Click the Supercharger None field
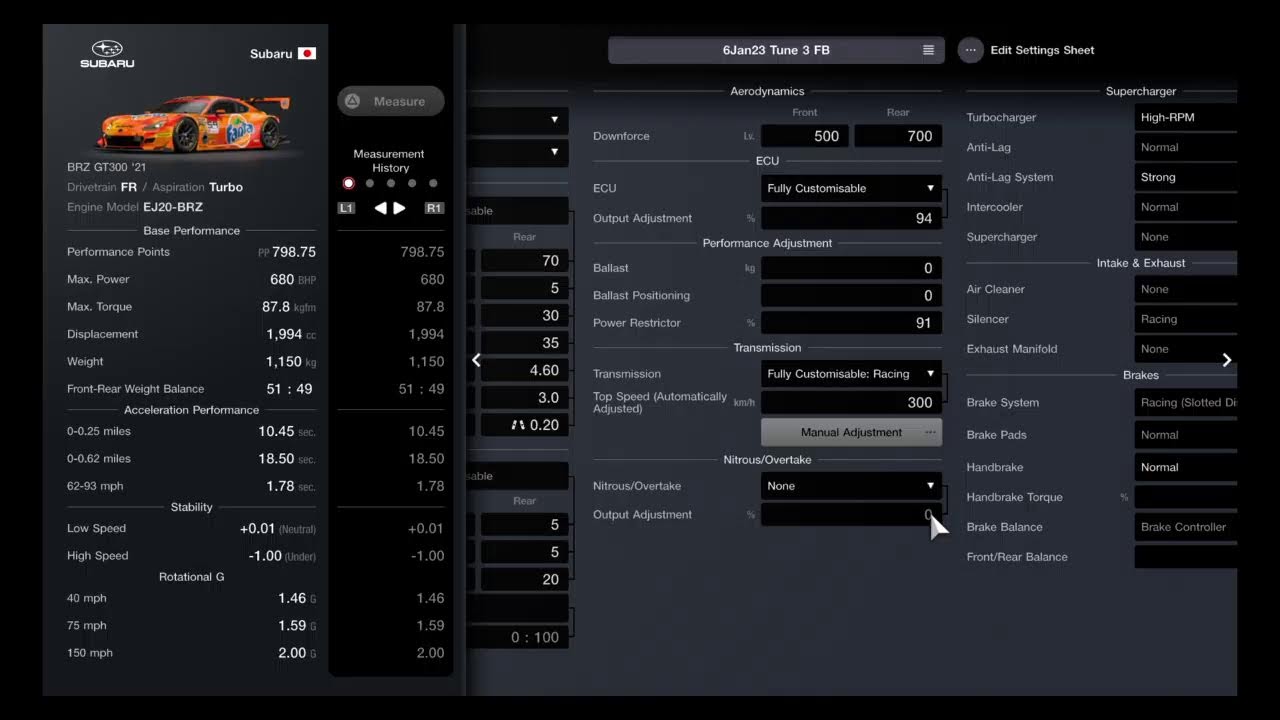Screen dimensions: 1280x720 1185,237
